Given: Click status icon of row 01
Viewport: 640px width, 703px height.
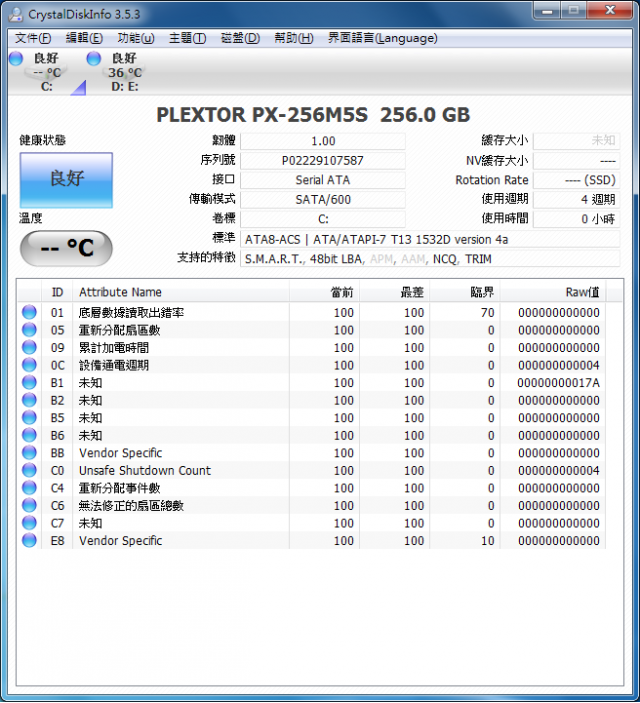Looking at the screenshot, I should tap(29, 312).
